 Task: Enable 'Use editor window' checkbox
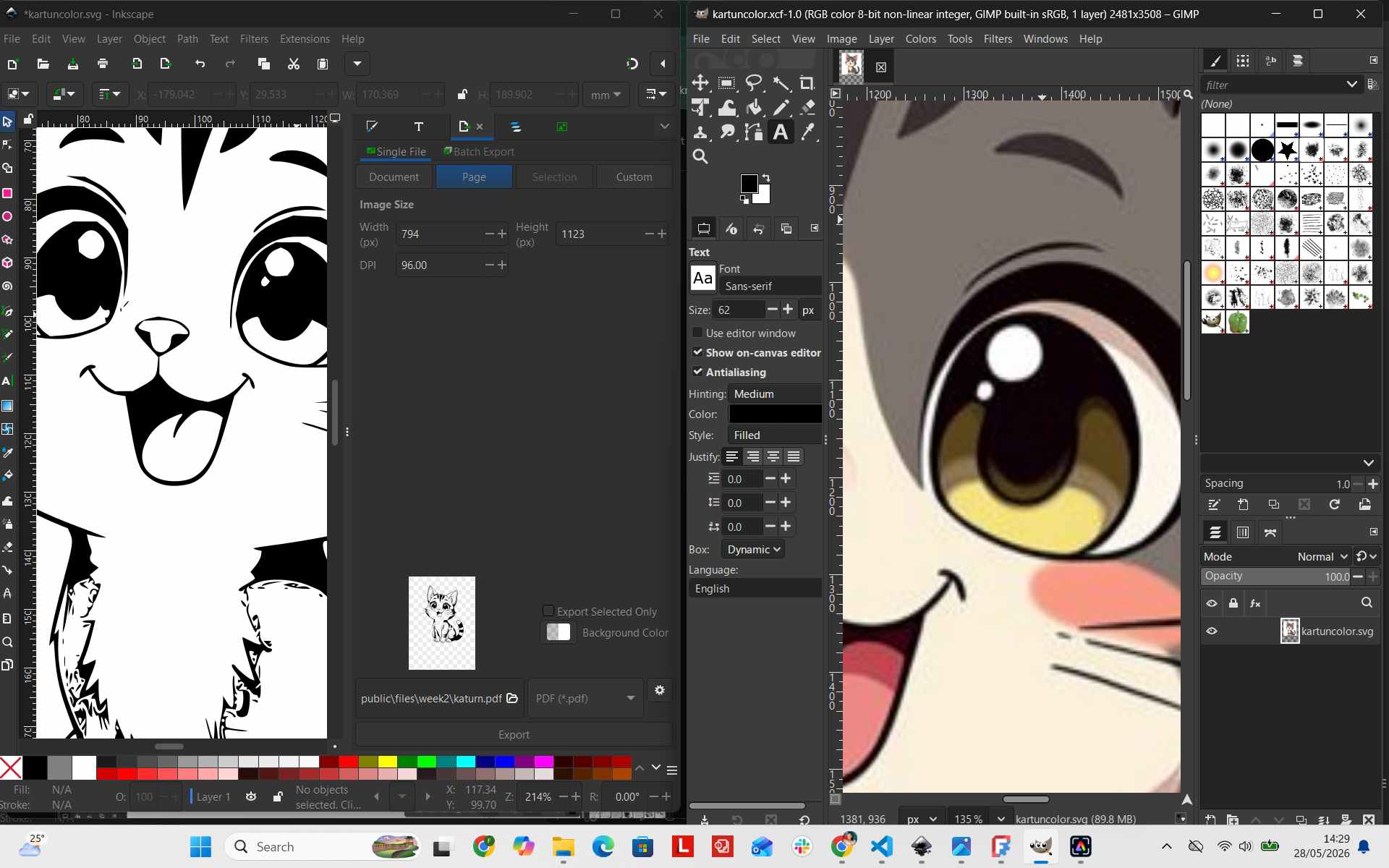pos(697,333)
